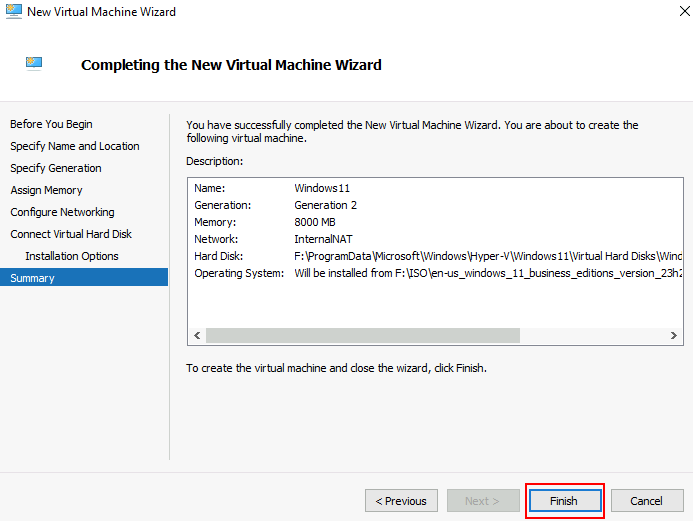Click the left scroll arrow in description box
This screenshot has height=521, width=693.
(x=197, y=335)
